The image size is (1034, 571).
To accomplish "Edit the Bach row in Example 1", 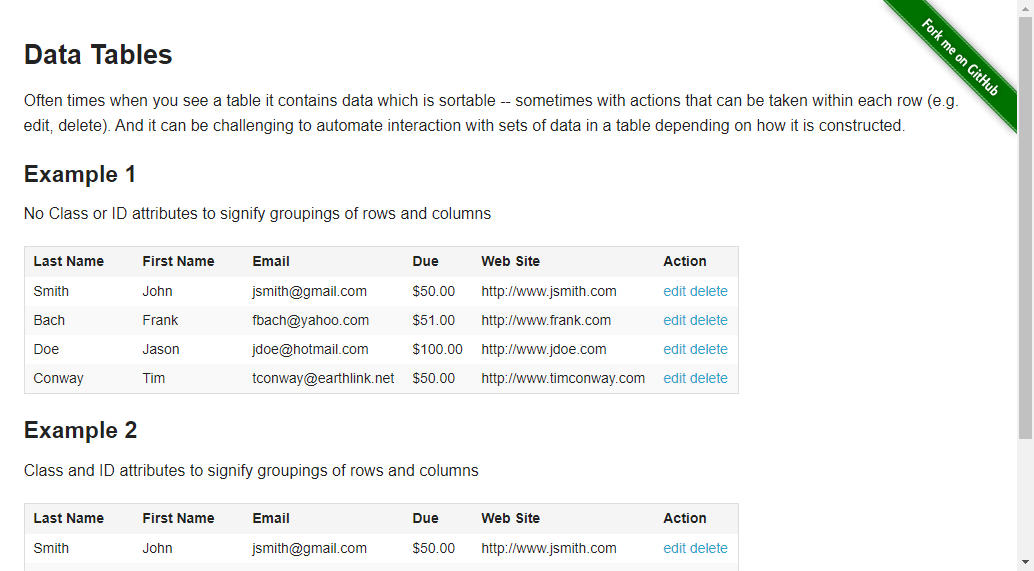I will (675, 320).
